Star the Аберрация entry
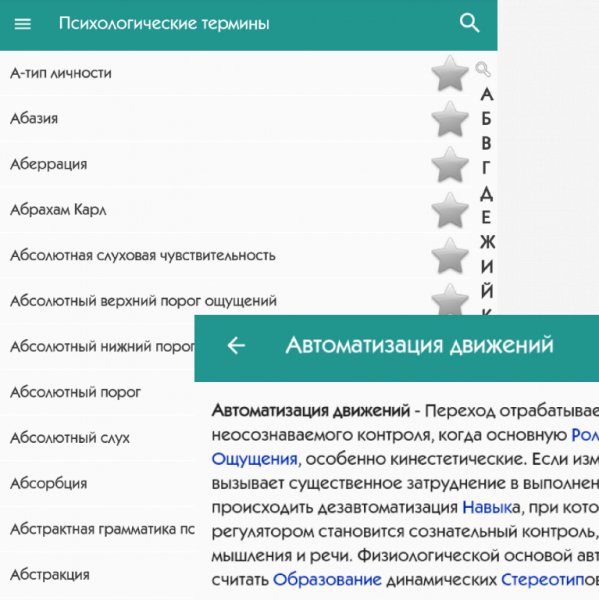This screenshot has height=600, width=599. pos(450,165)
